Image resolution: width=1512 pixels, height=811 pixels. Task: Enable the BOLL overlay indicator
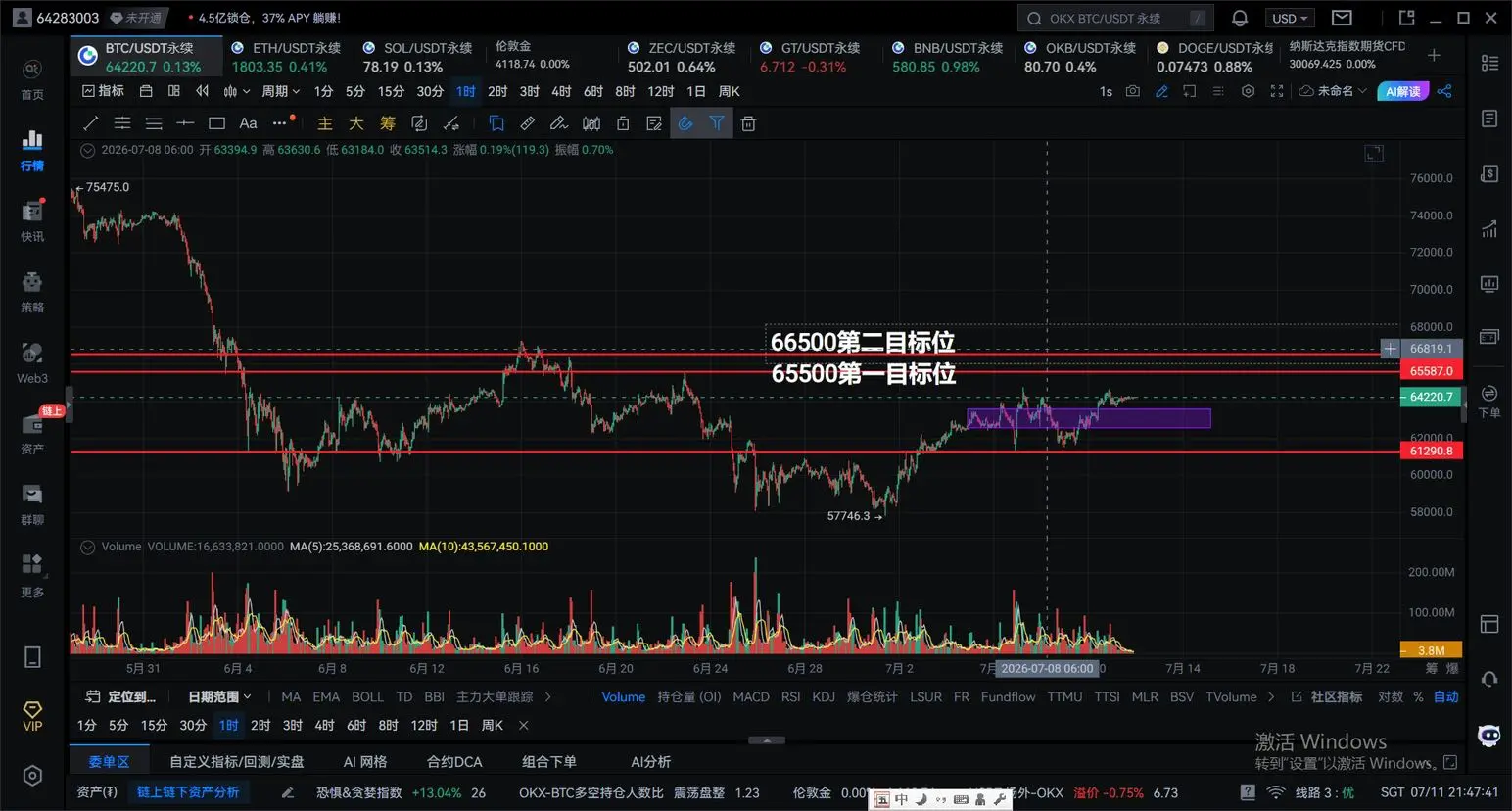pos(367,697)
